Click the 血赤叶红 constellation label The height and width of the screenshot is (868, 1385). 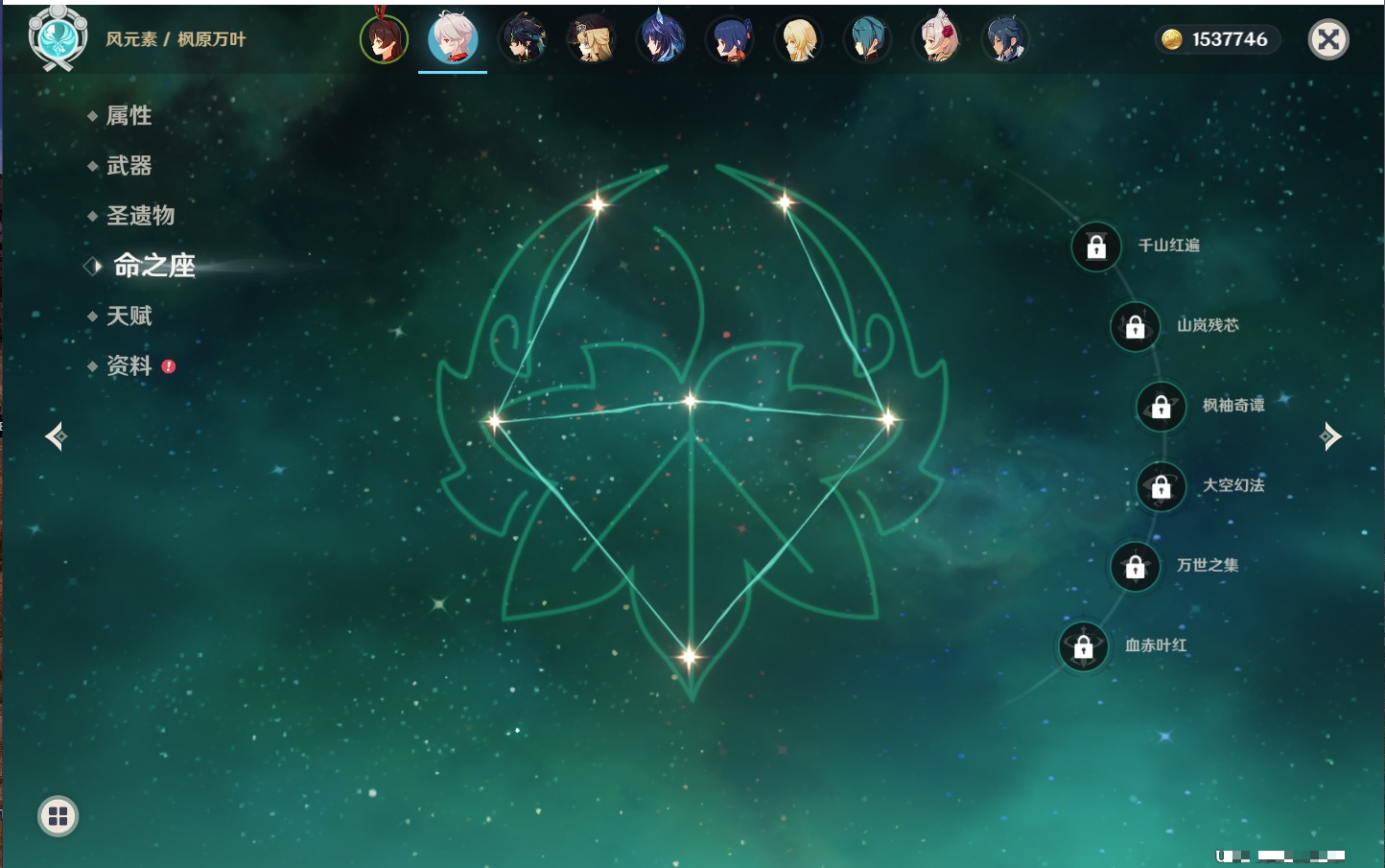pos(1156,645)
